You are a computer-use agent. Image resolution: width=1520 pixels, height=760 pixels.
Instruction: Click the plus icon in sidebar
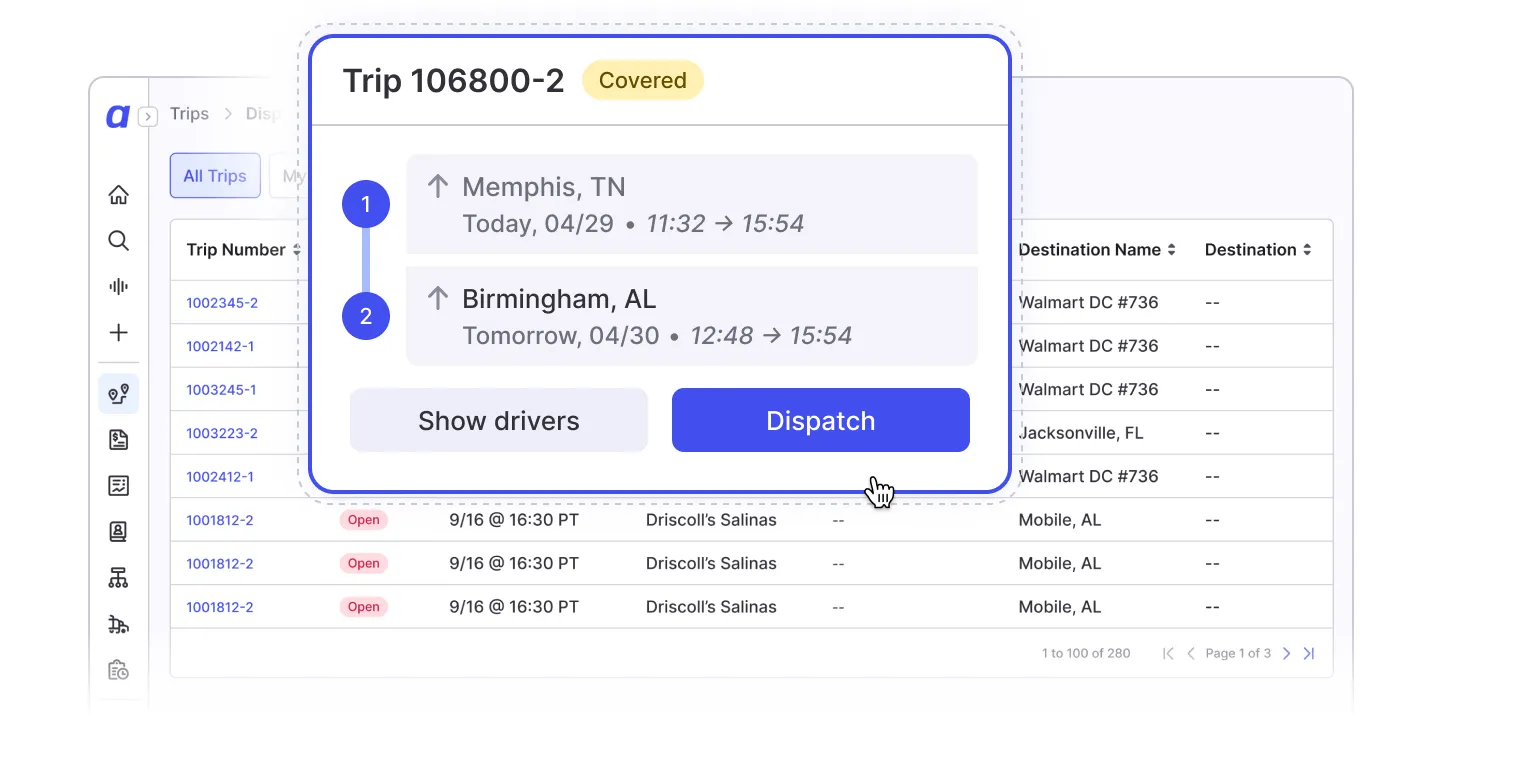point(118,333)
